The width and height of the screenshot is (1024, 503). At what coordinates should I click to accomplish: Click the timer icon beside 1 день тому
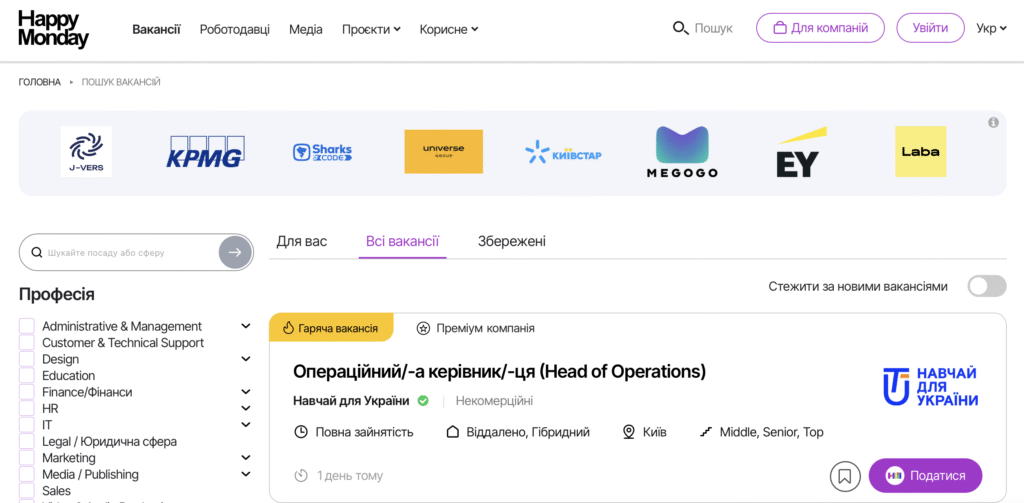click(x=301, y=476)
